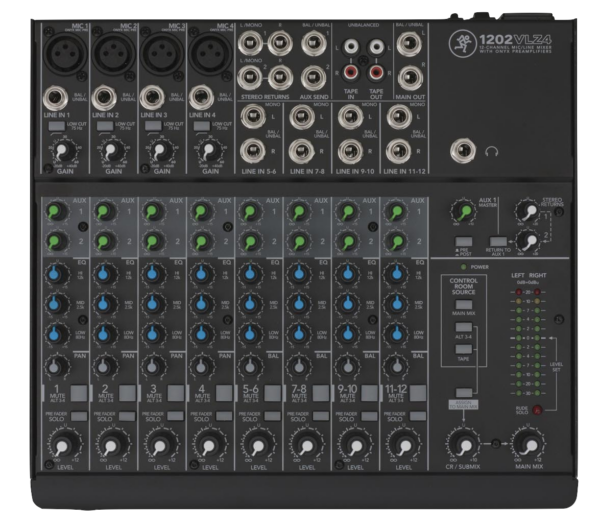Enable PRE FADER SOLO on channel 2
600x526 pixels.
127,416
